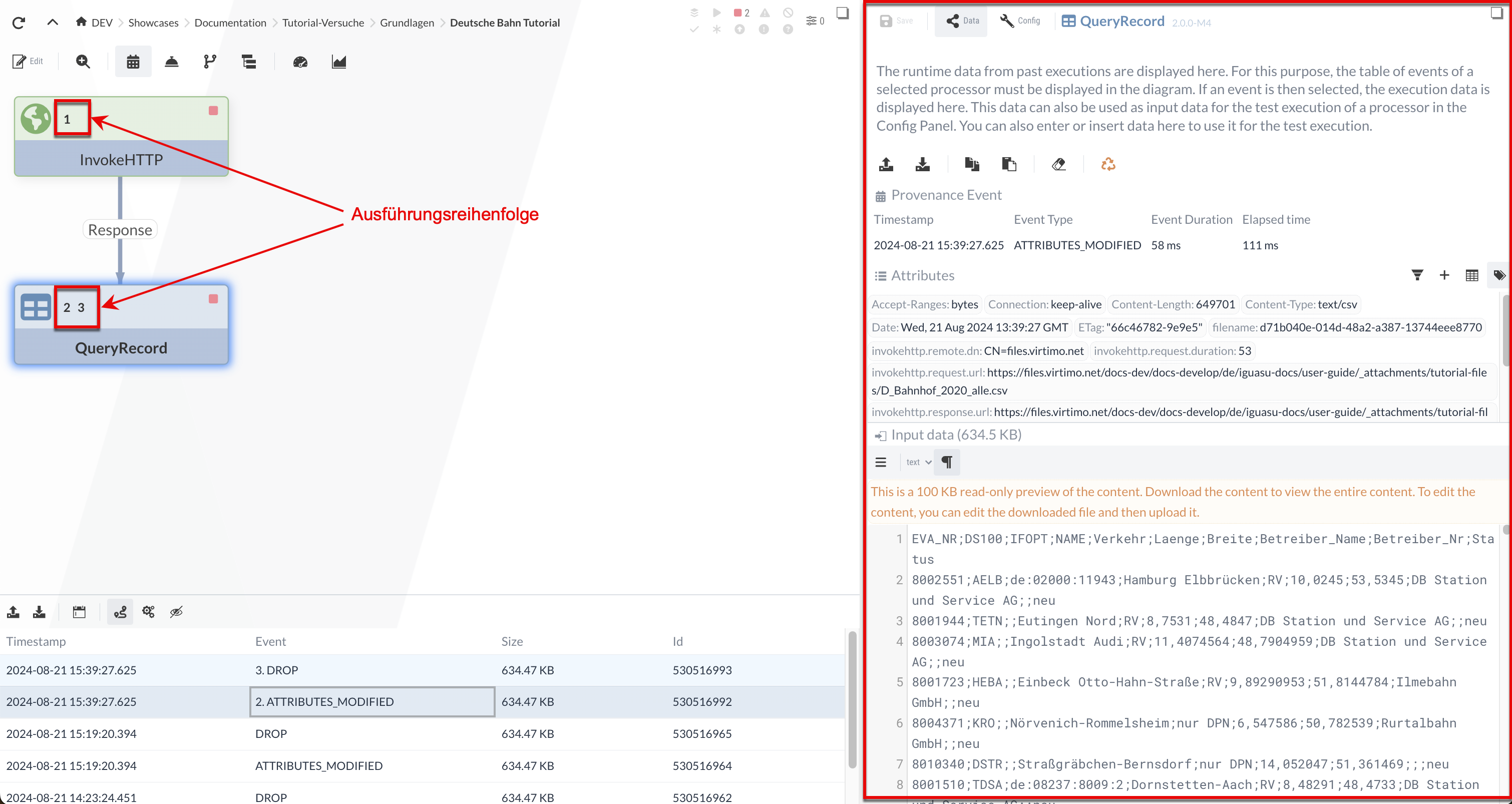Image resolution: width=1512 pixels, height=804 pixels.
Task: Click the invokehttp.request.url attribute value
Action: tap(1178, 381)
